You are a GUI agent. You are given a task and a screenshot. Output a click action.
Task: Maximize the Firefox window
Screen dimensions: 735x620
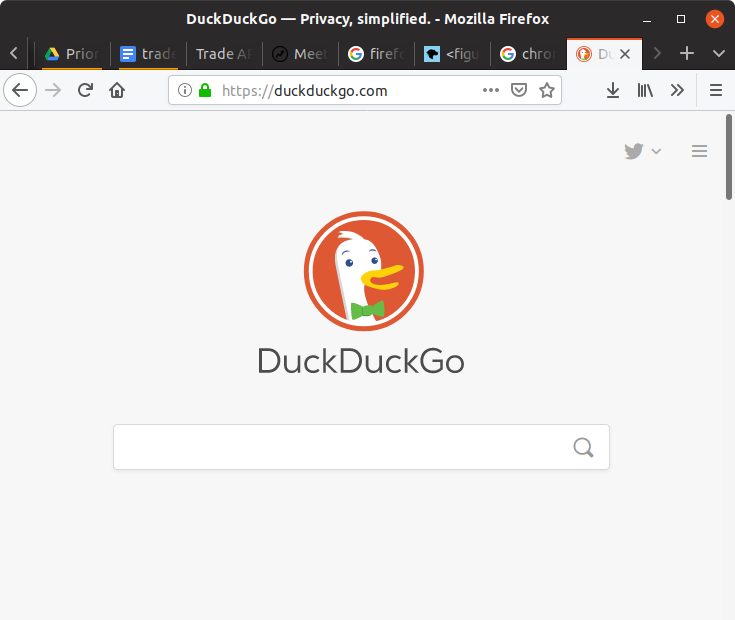point(681,19)
